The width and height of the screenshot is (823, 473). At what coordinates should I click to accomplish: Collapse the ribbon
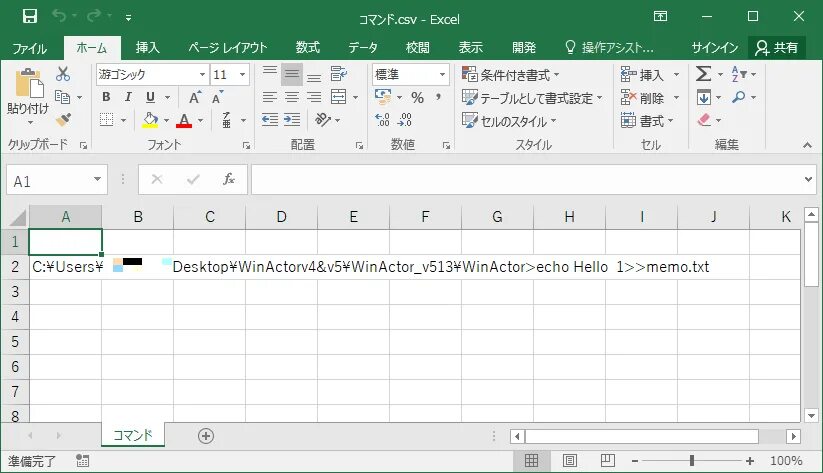coord(807,145)
